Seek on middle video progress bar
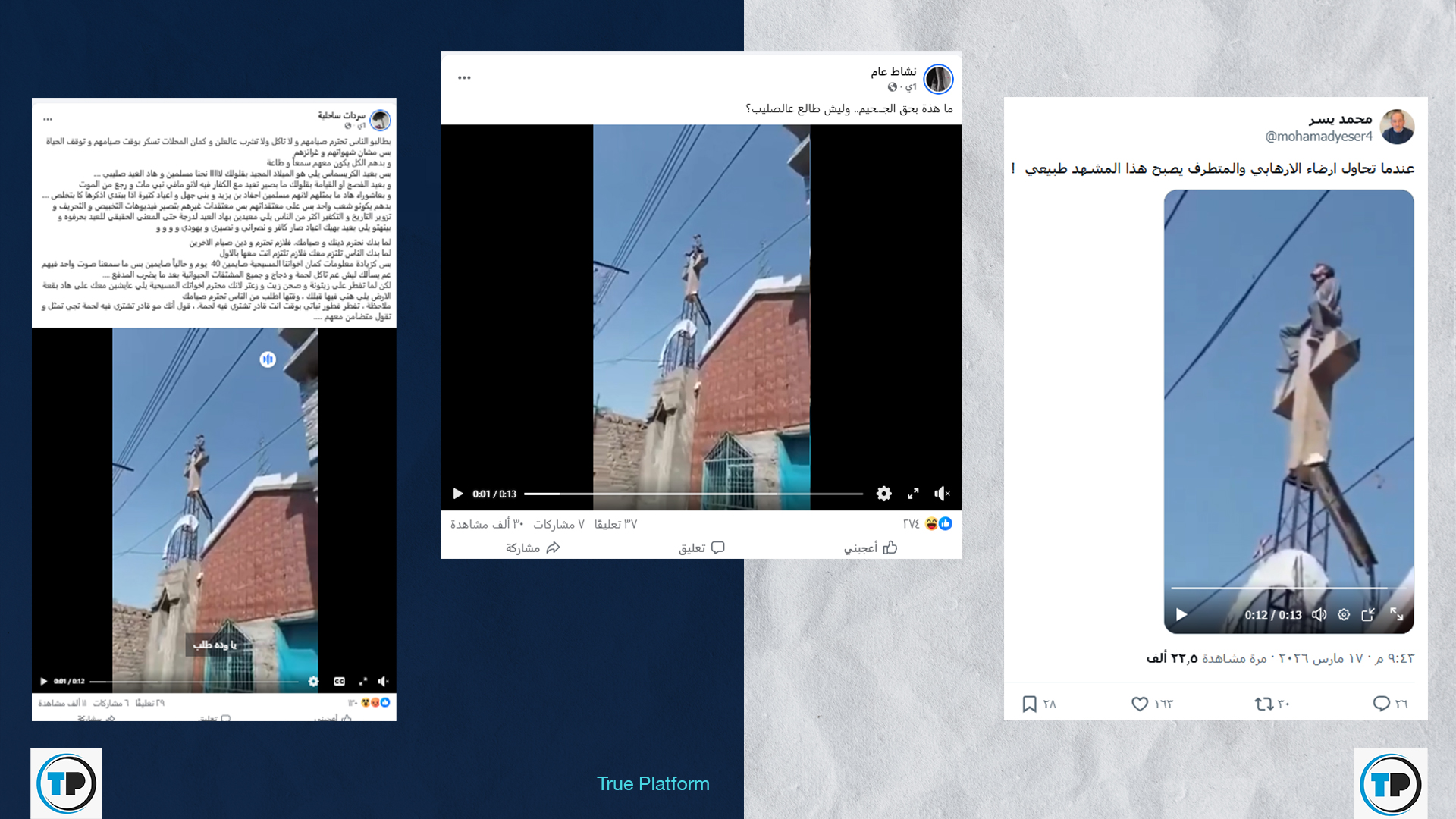The width and height of the screenshot is (1456, 819). (692, 494)
